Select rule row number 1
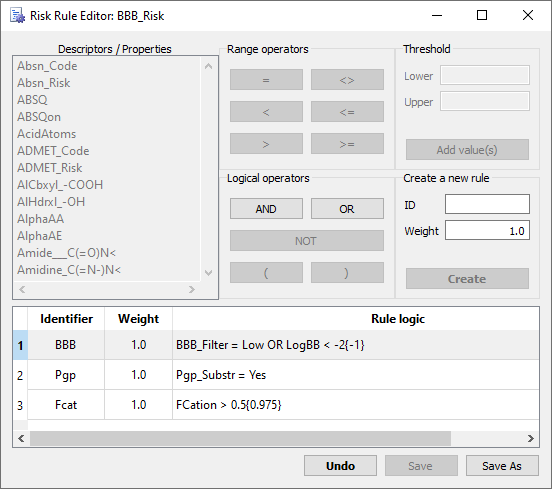Viewport: 552px width, 489px height. click(20, 345)
